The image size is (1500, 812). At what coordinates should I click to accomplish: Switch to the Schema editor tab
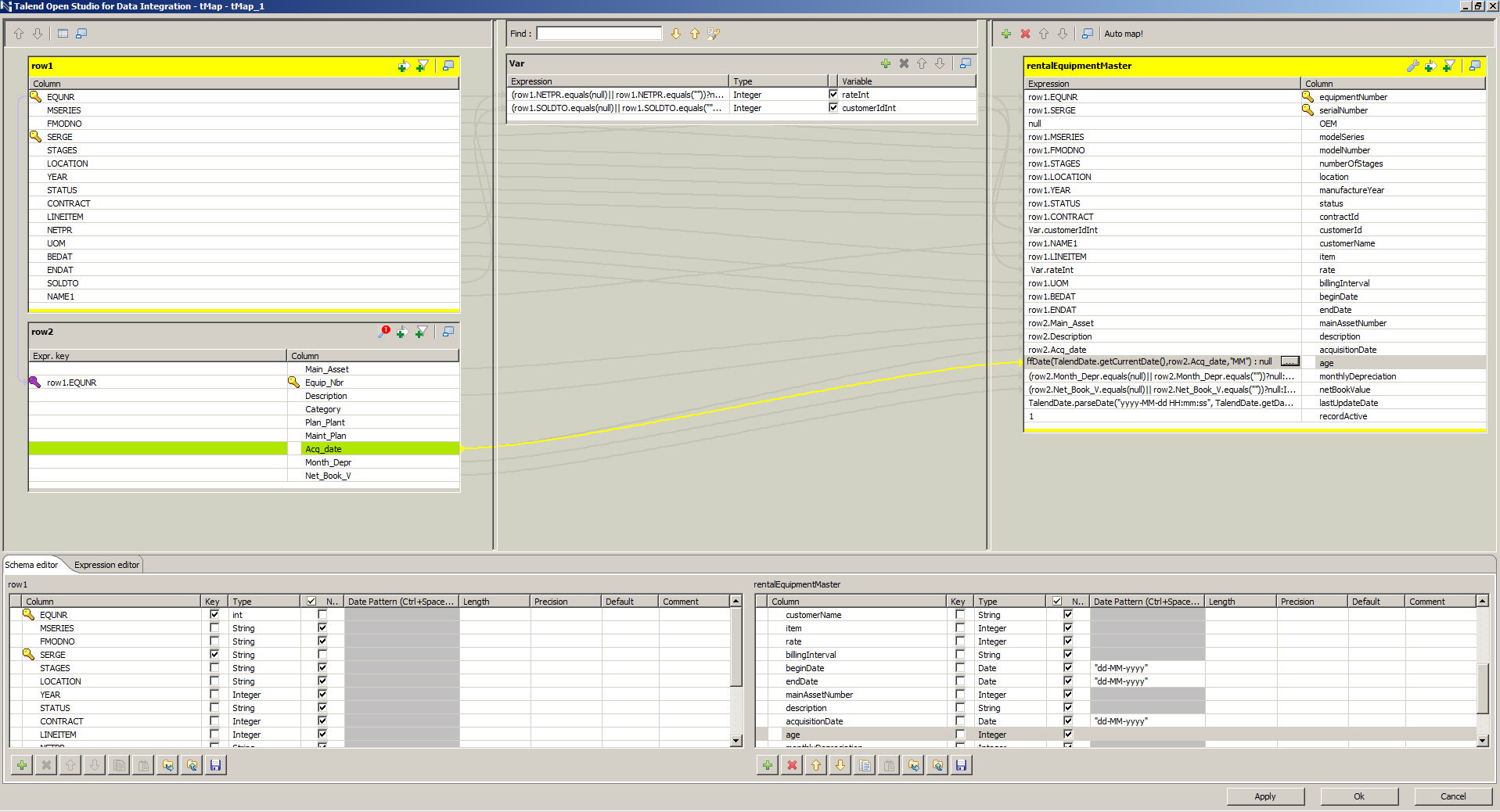32,565
